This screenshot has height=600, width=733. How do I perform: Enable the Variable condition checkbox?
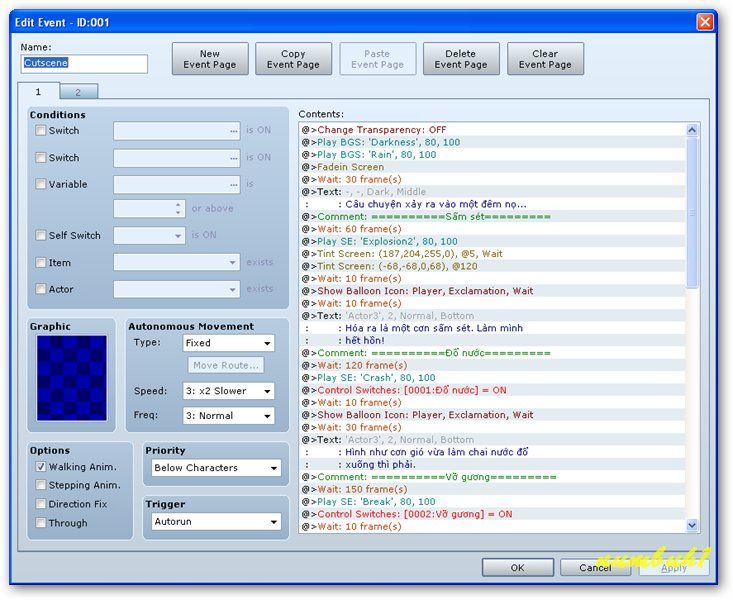41,184
